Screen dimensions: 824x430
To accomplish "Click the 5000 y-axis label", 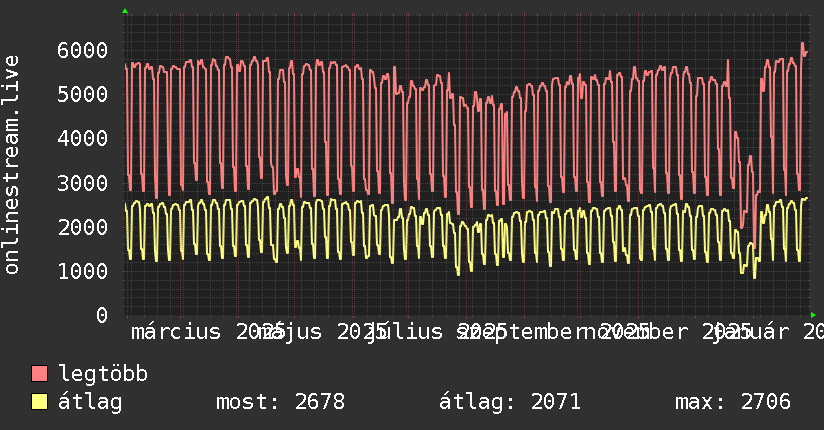I will 83,95.
